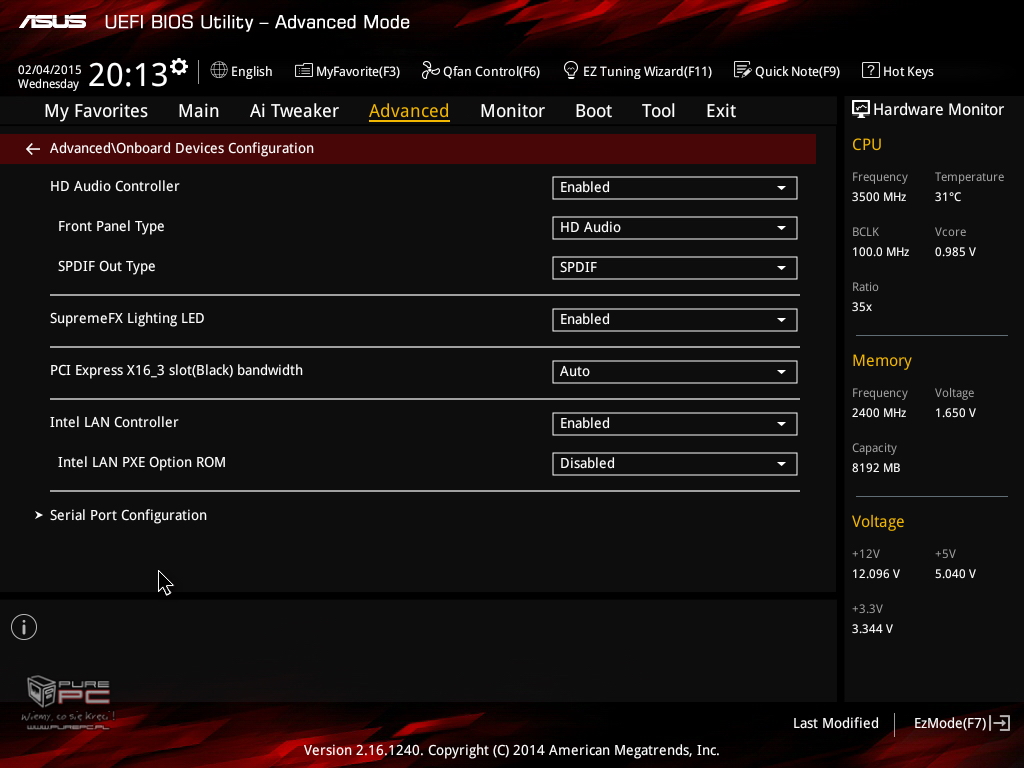Viewport: 1024px width, 768px height.
Task: Open the SPDIF Out Type dropdown
Action: (x=675, y=268)
